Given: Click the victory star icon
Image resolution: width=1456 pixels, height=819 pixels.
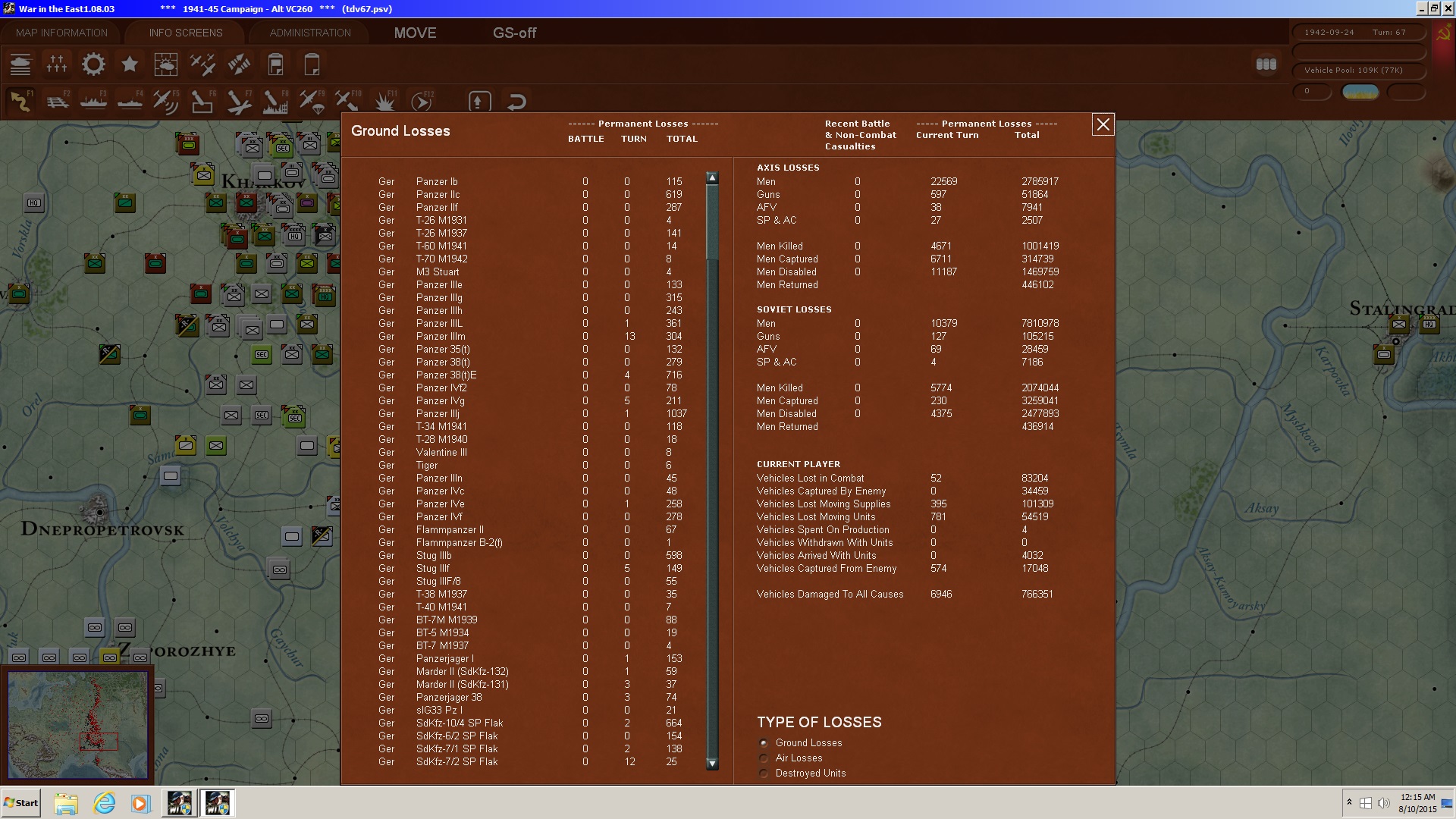Looking at the screenshot, I should [130, 64].
